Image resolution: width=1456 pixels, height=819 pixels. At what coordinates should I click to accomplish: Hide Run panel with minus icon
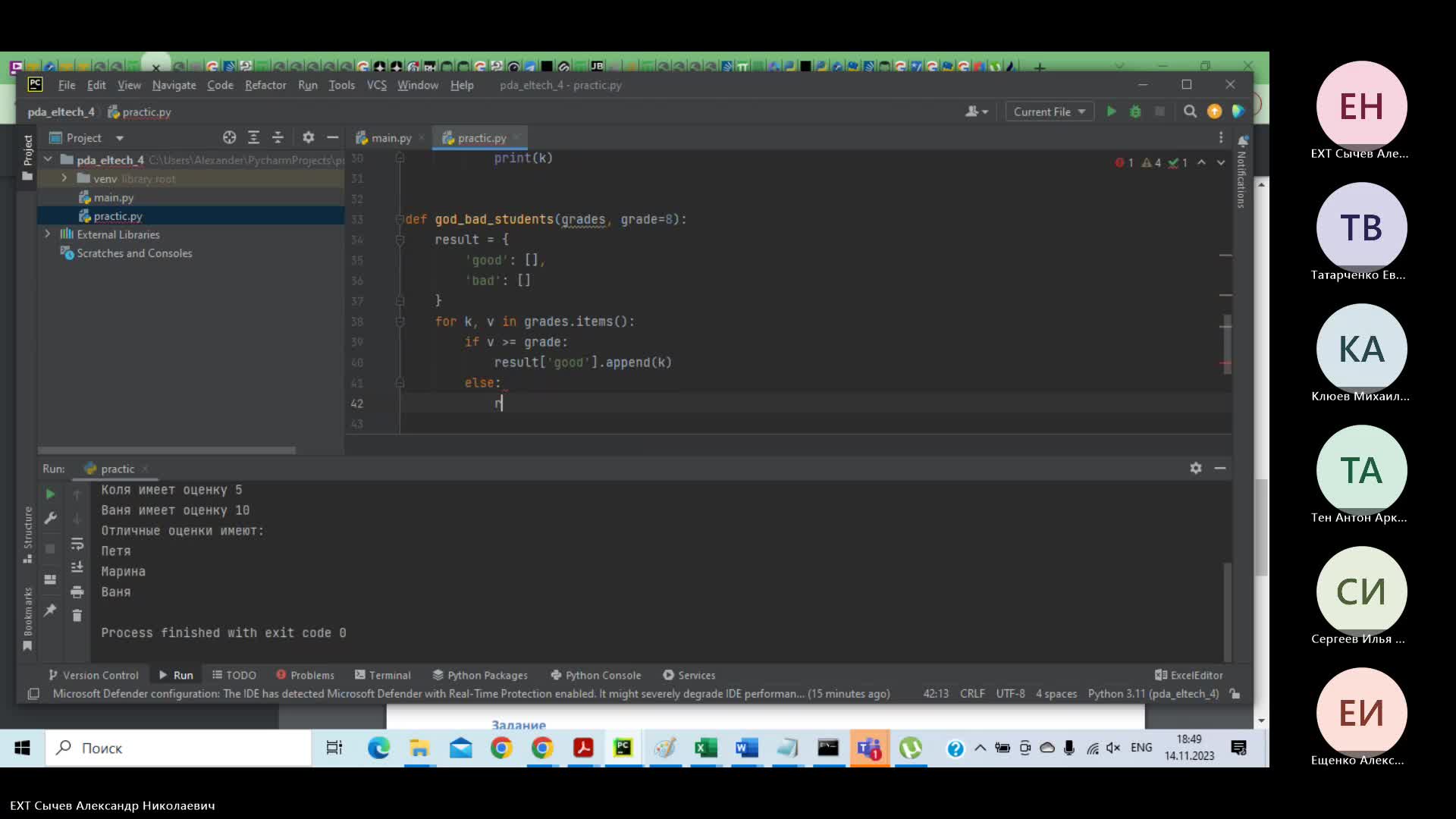point(1220,468)
